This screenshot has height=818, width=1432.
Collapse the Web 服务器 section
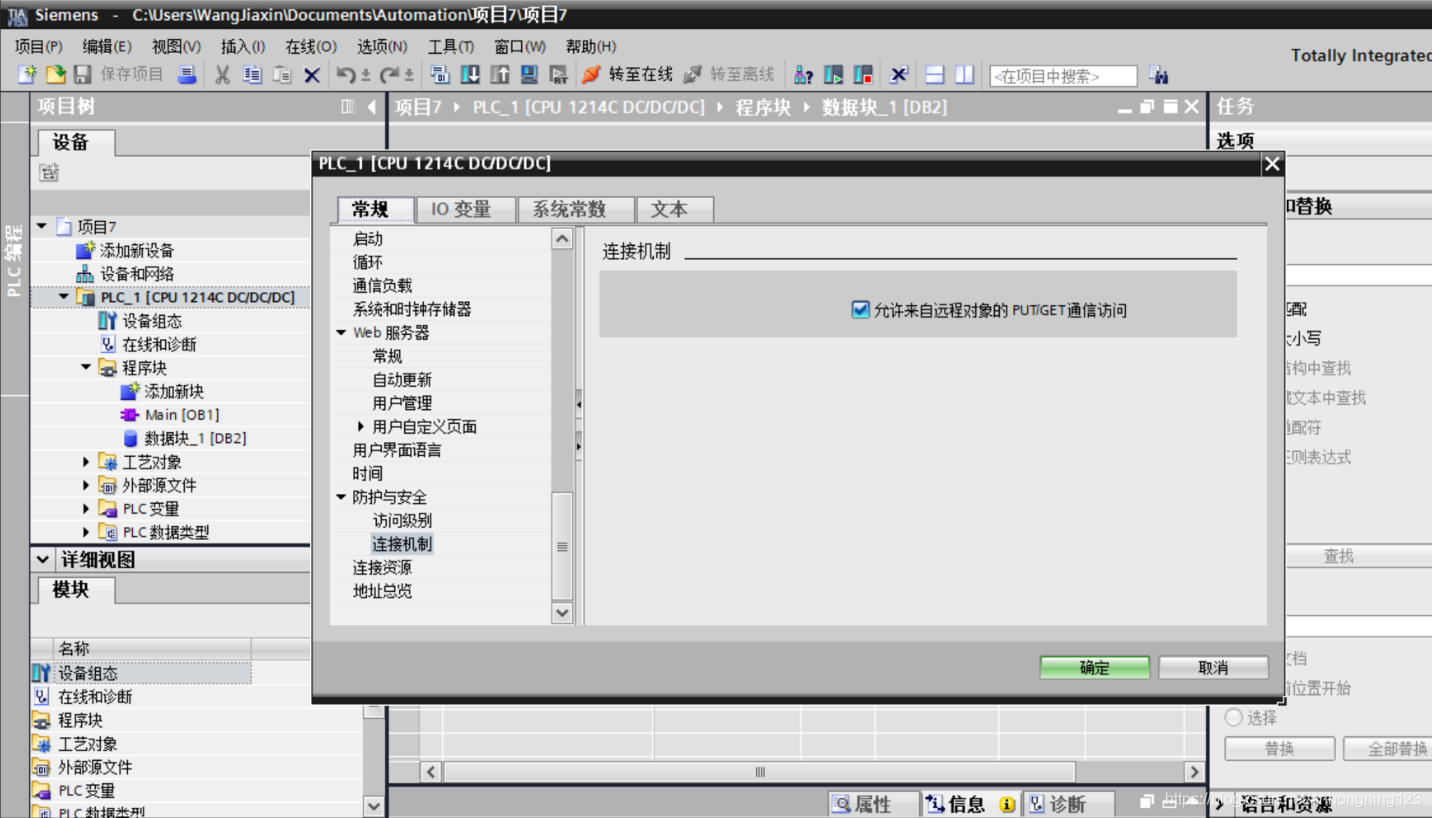[341, 332]
